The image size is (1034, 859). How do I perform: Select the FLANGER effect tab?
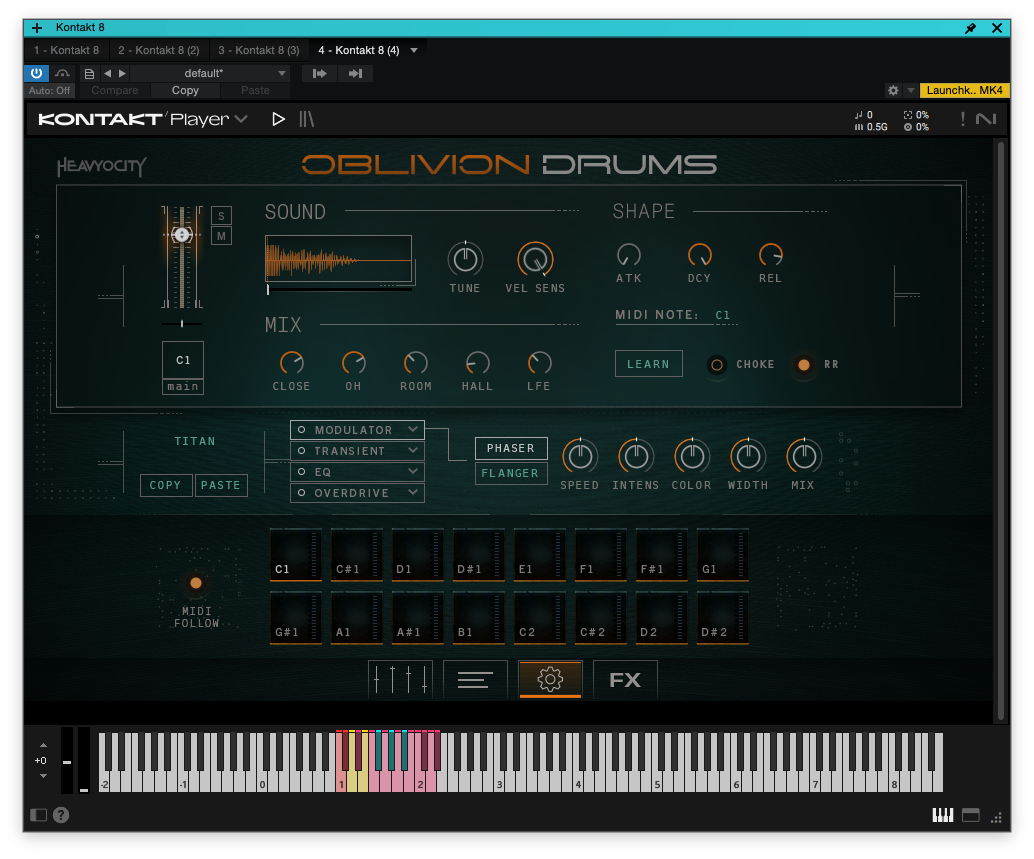510,473
